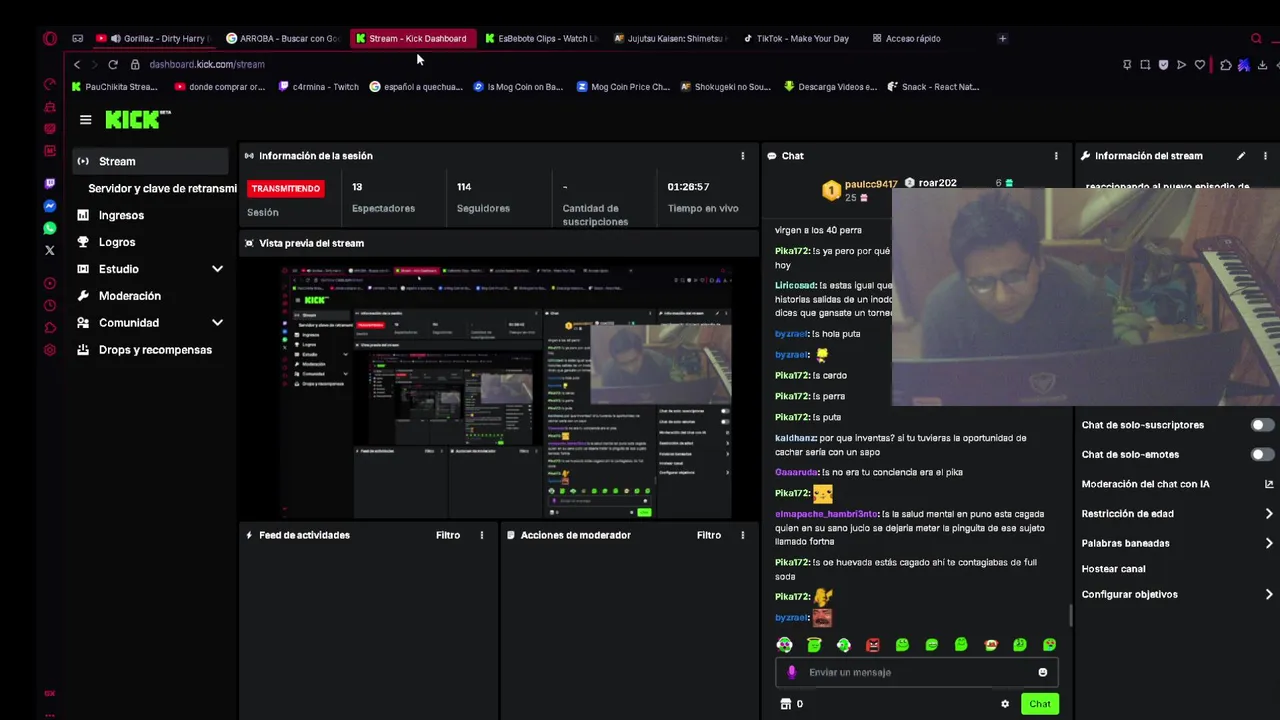Open X from the Opera sidebar
This screenshot has width=1280, height=720.
[50, 250]
